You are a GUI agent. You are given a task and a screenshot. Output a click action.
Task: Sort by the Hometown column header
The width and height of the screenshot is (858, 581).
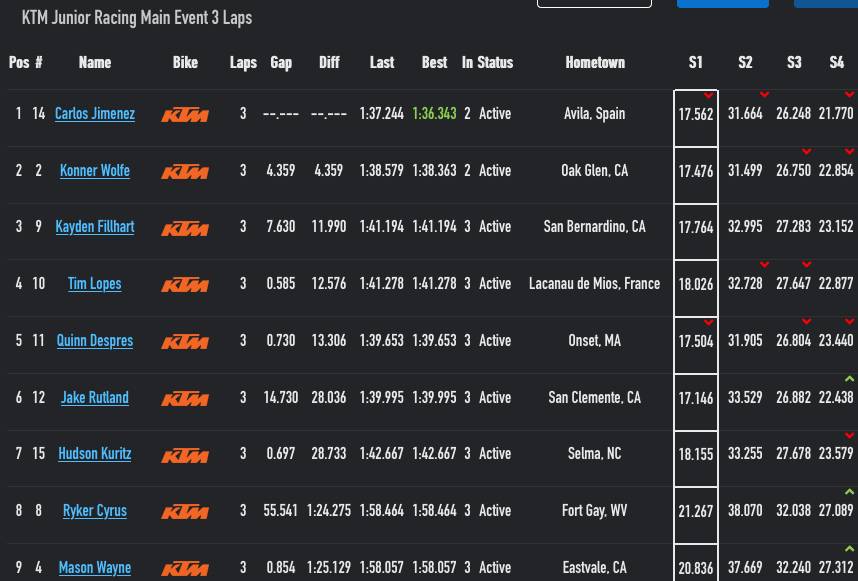595,62
